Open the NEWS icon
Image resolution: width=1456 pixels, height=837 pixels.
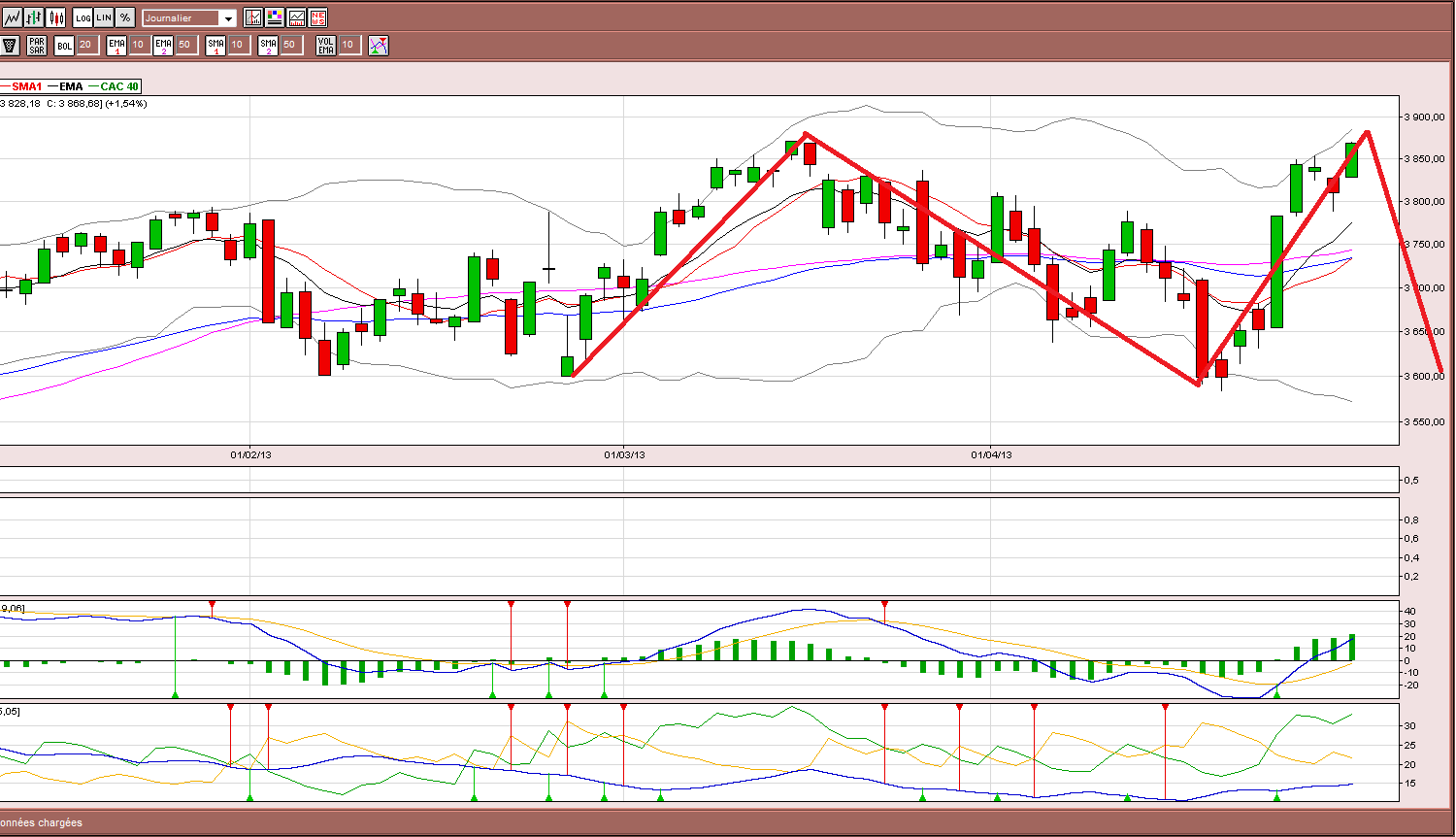click(317, 17)
